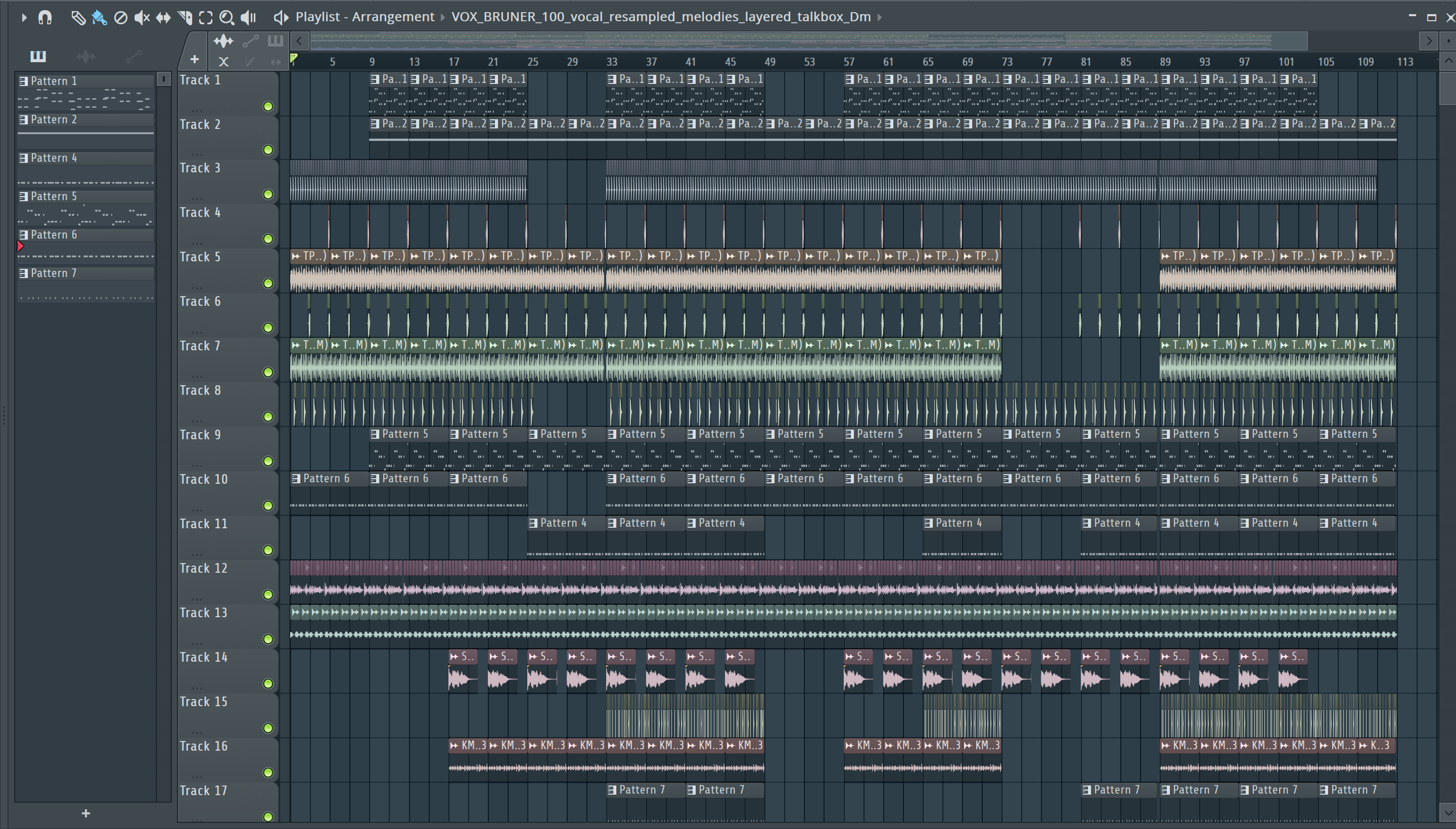Mute Track 12 using its green LED
Viewport: 1456px width, 829px height.
click(x=268, y=594)
